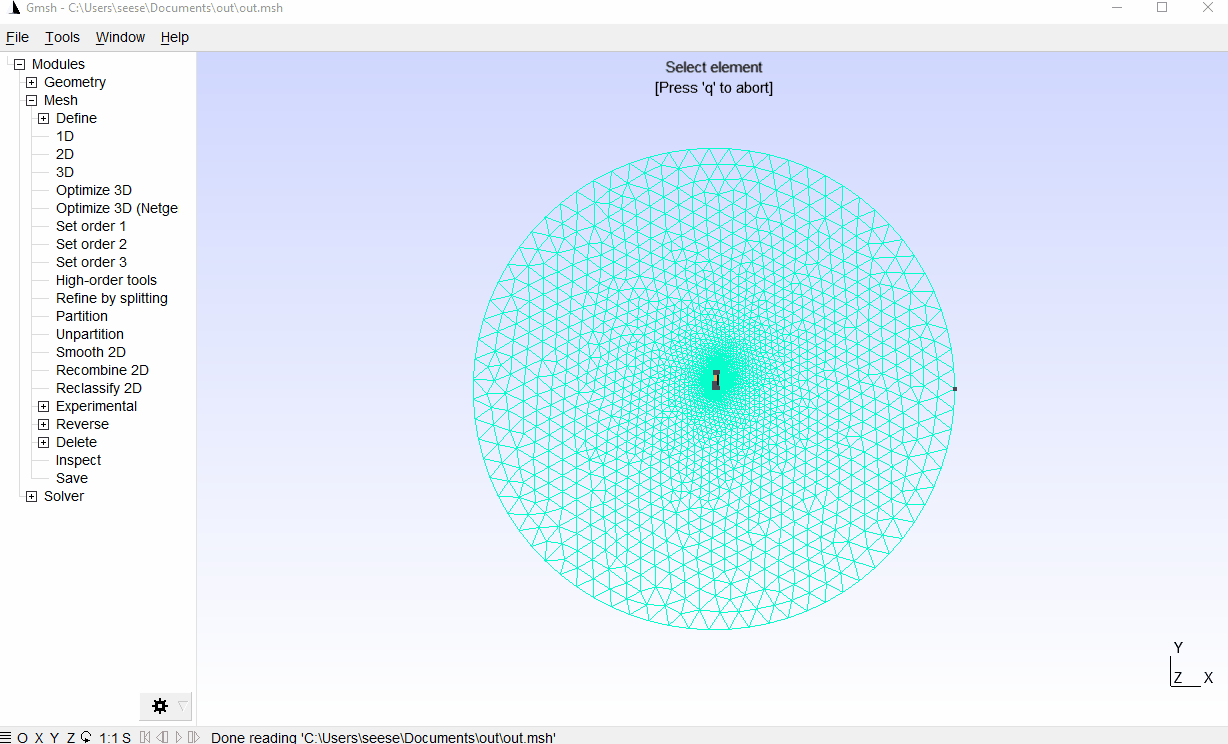Viewport: 1228px width, 744px height.
Task: Click Recombine 2D
Action: pos(102,370)
